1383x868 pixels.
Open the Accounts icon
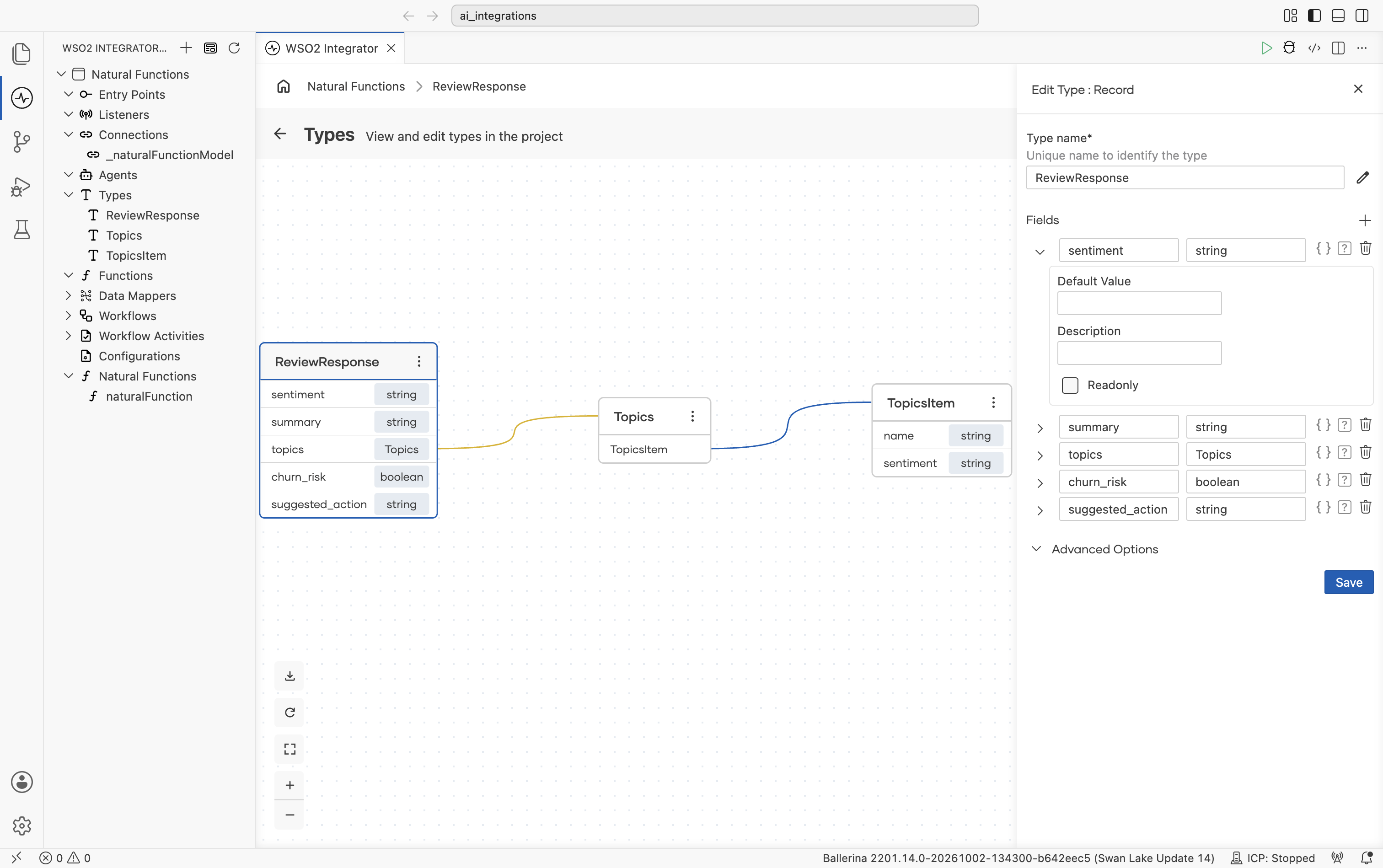[x=22, y=781]
